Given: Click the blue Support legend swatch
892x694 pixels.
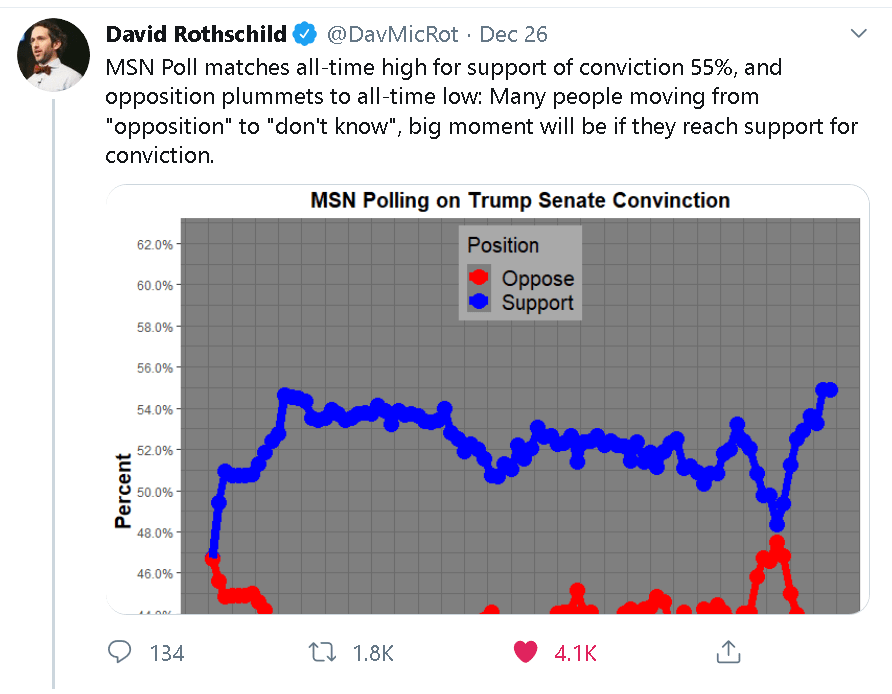Looking at the screenshot, I should (x=480, y=302).
